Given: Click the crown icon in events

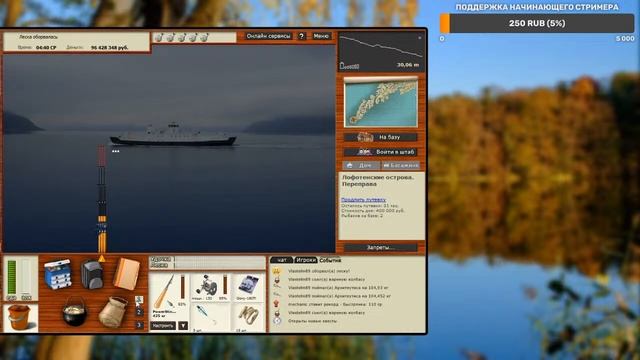Looking at the screenshot, I should (x=276, y=271).
